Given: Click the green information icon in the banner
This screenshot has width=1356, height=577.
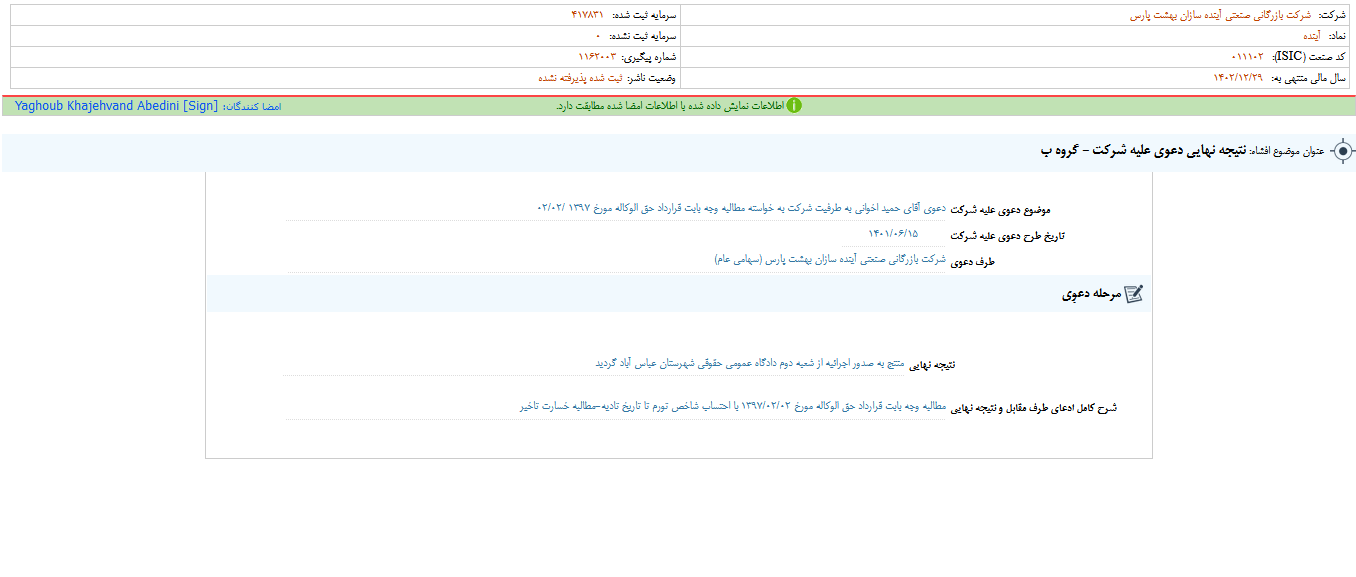Looking at the screenshot, I should point(794,106).
